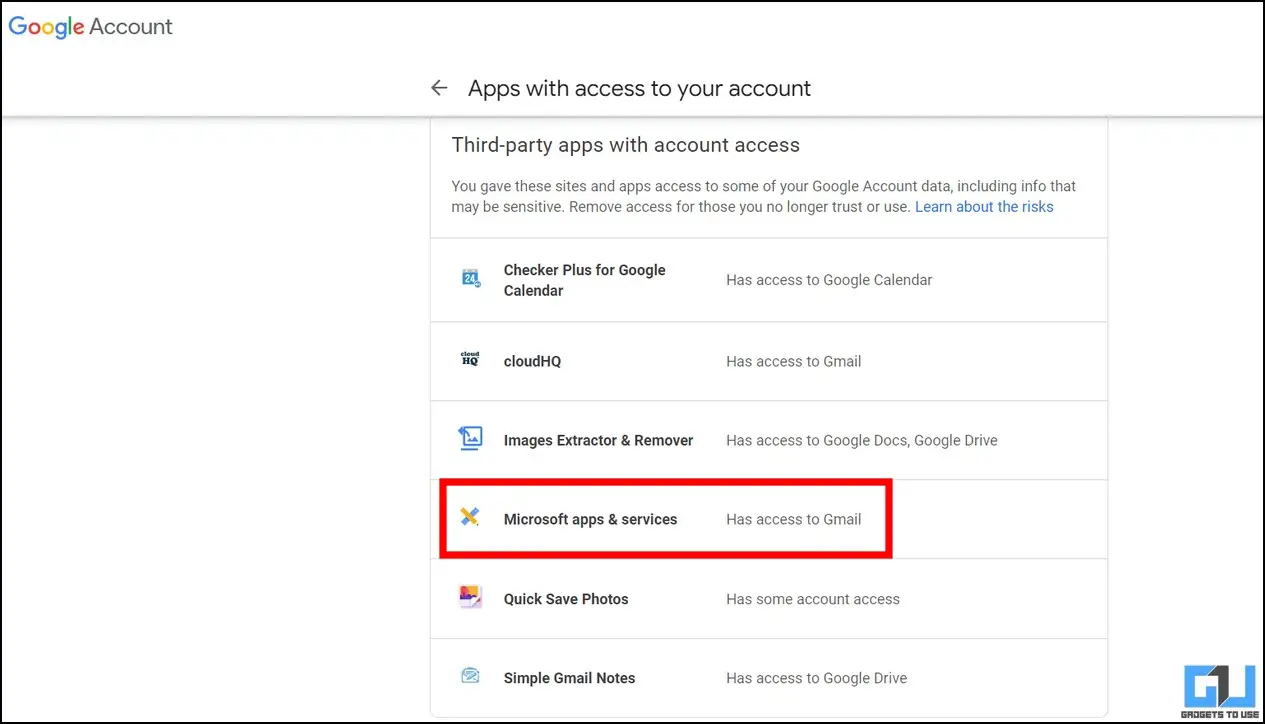Image resolution: width=1265 pixels, height=724 pixels.
Task: Click the back arrow next to the page title
Action: [x=439, y=88]
